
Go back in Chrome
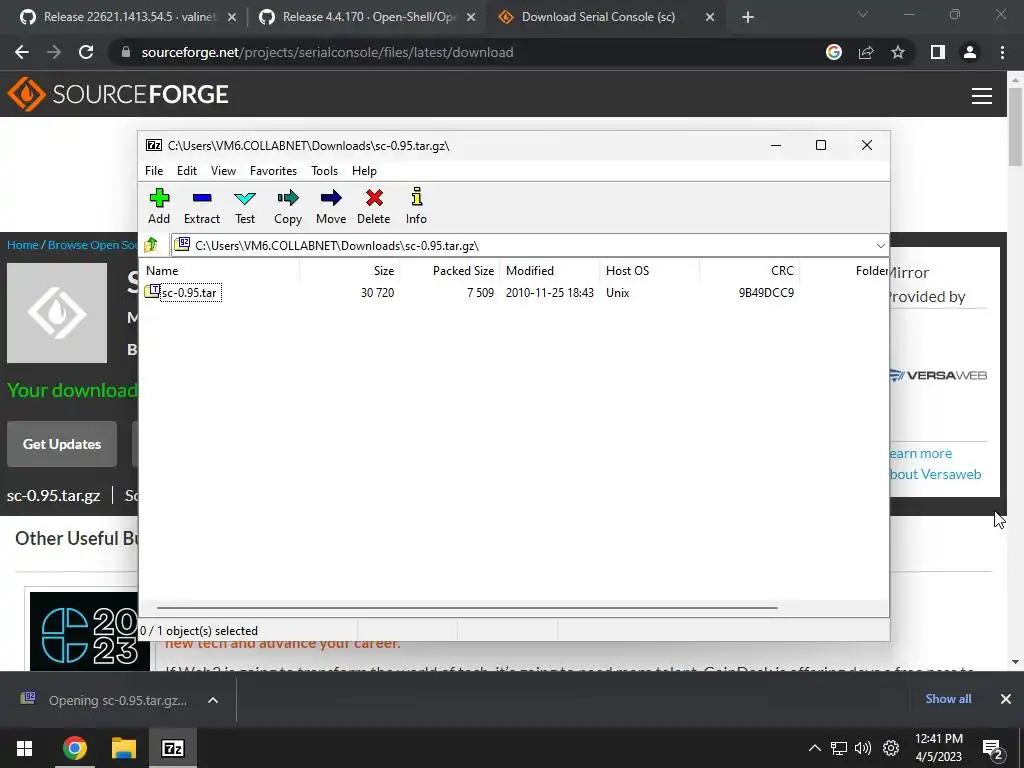point(22,52)
